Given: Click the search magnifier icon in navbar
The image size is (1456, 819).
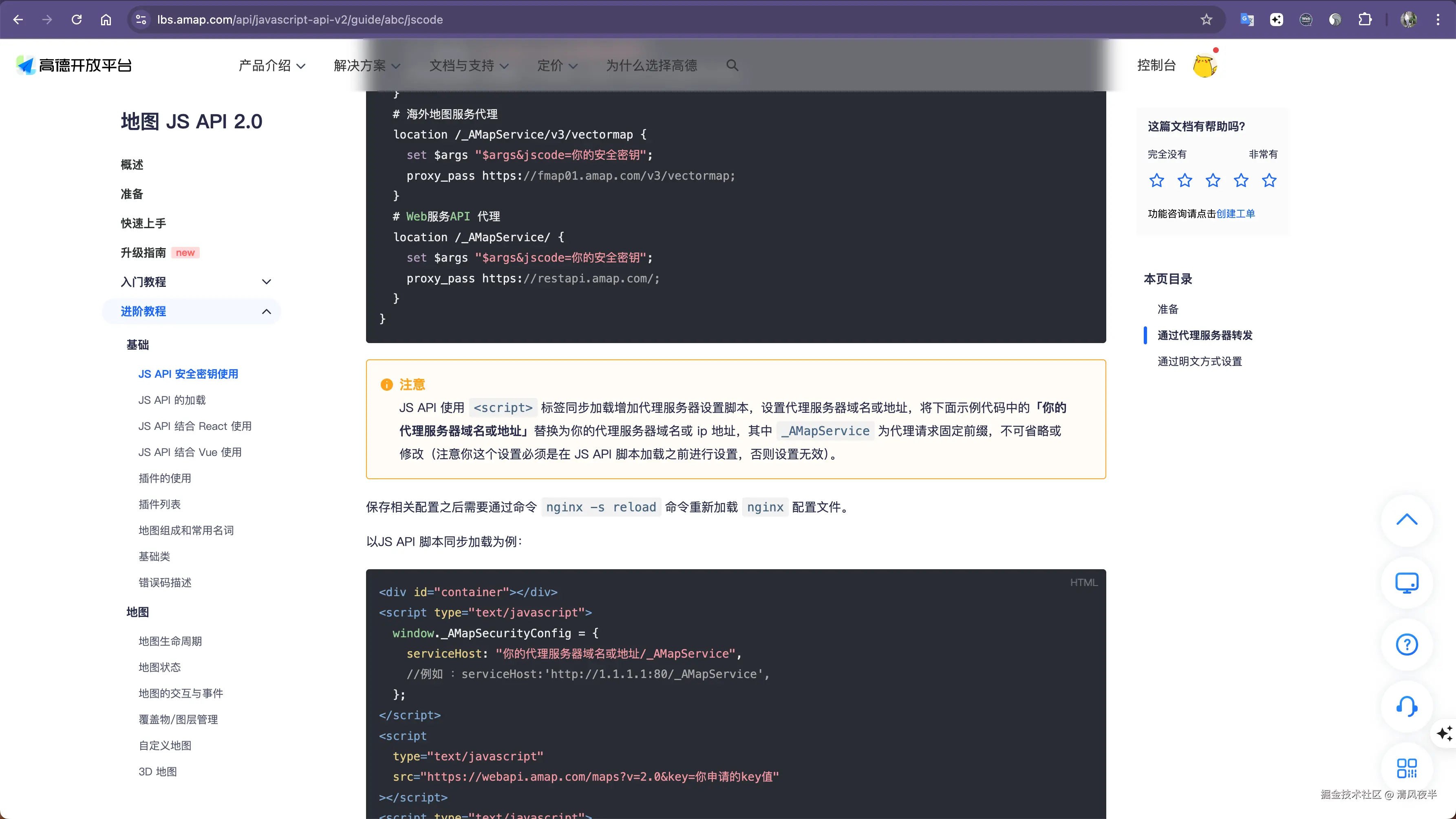Looking at the screenshot, I should [x=732, y=66].
